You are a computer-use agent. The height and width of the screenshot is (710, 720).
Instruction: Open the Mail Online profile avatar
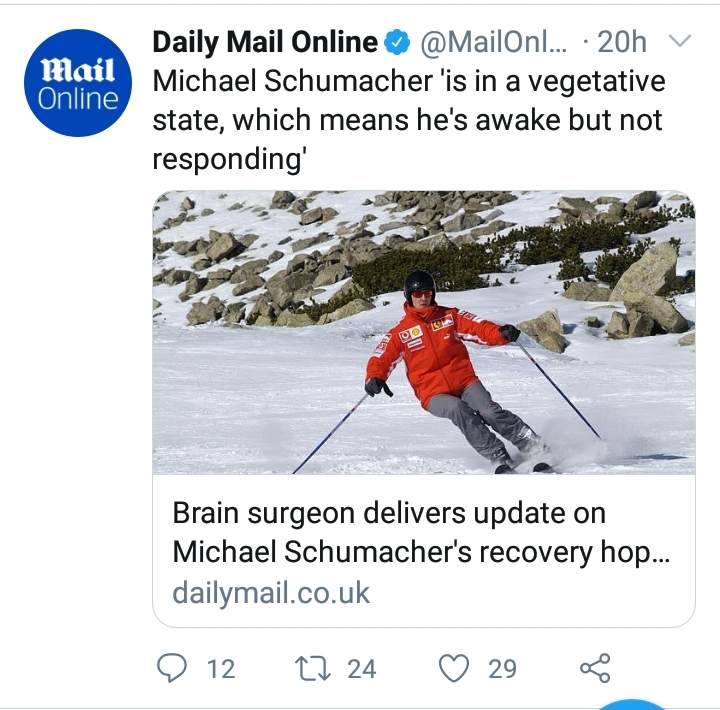(x=79, y=83)
